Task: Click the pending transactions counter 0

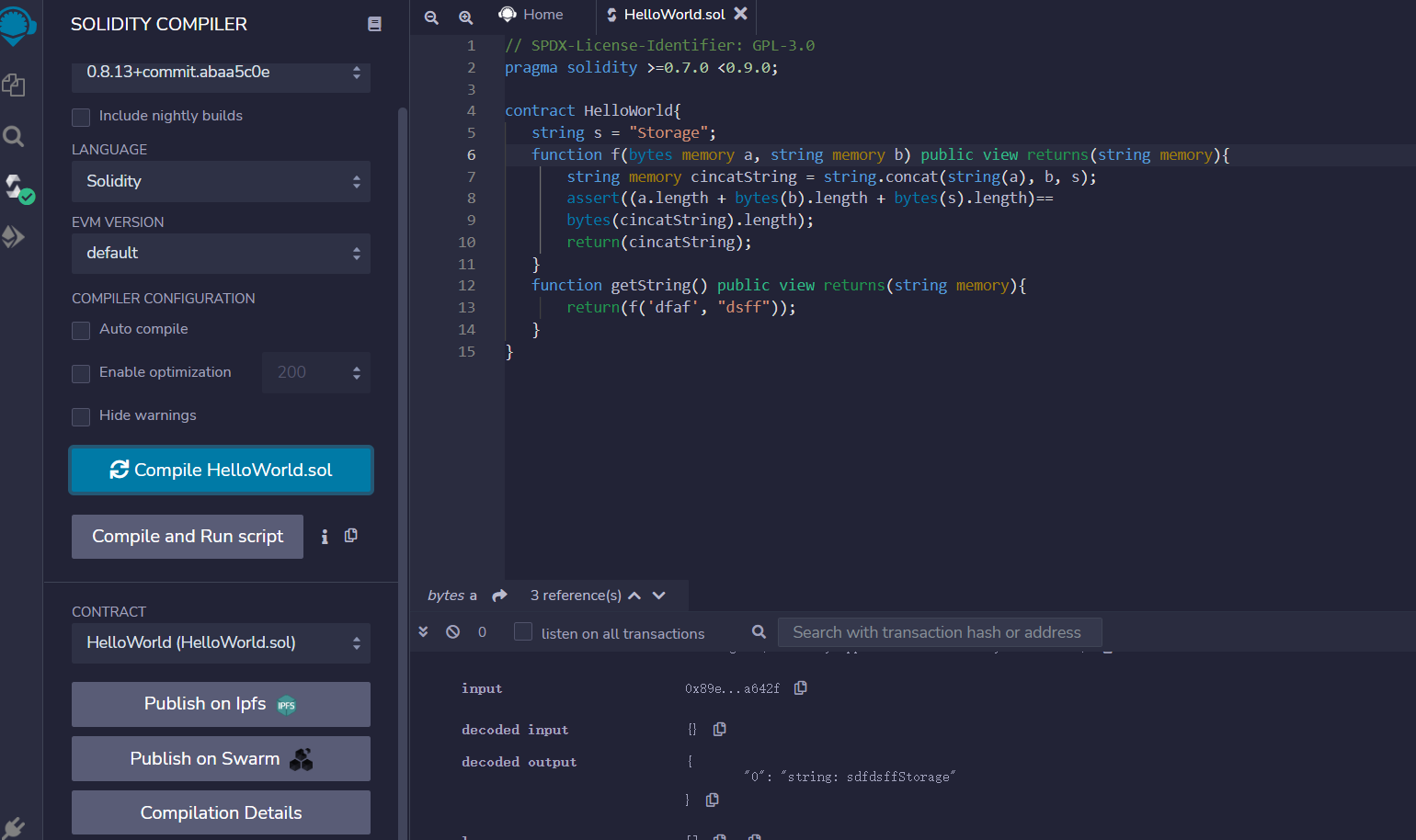Action: [482, 632]
